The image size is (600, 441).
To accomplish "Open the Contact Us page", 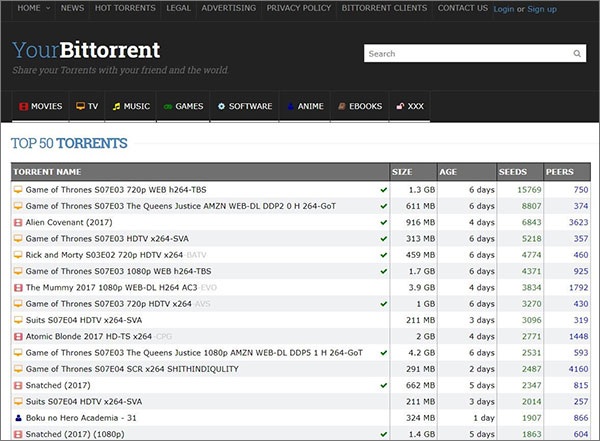I will (x=463, y=8).
